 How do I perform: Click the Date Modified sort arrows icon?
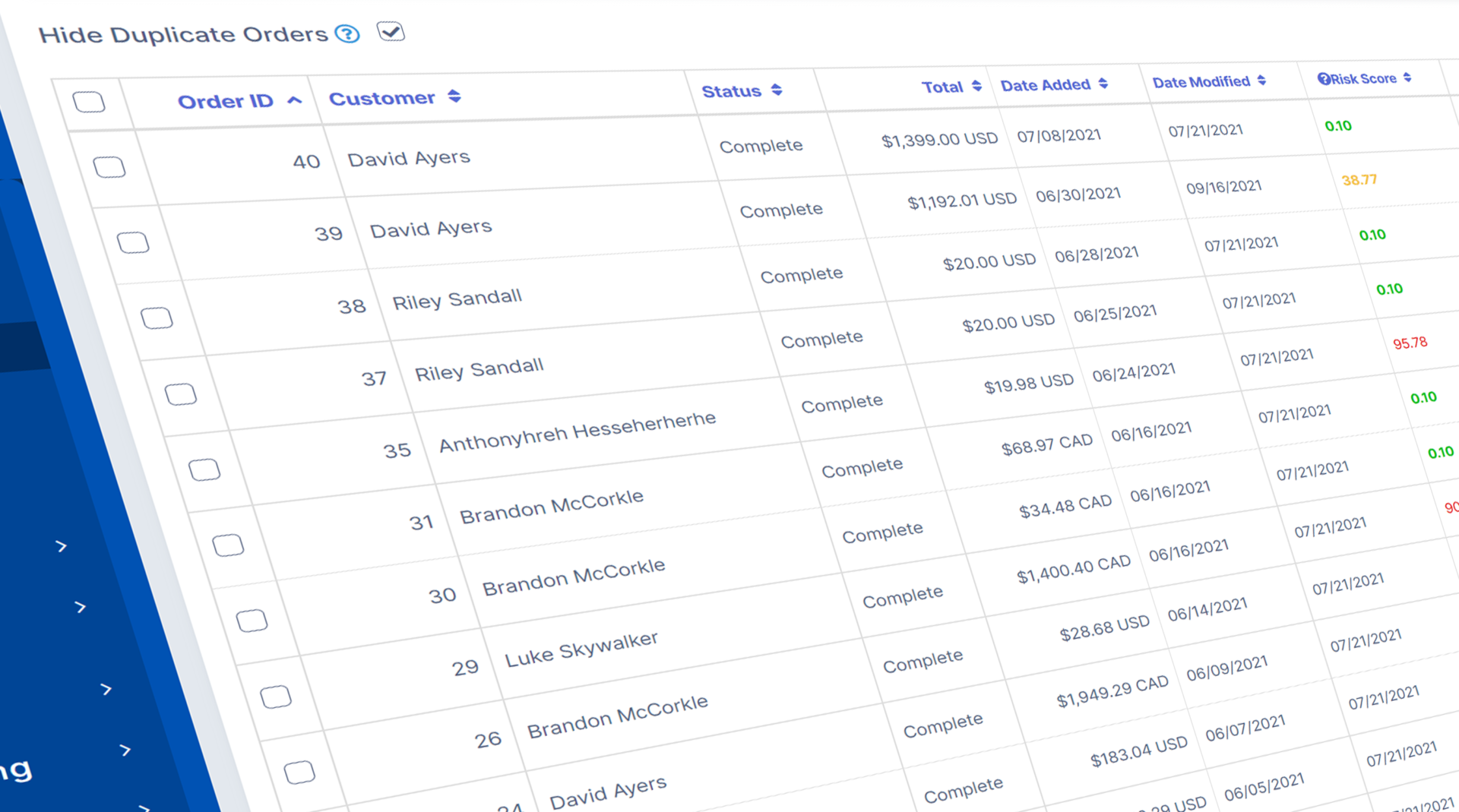coord(1261,80)
